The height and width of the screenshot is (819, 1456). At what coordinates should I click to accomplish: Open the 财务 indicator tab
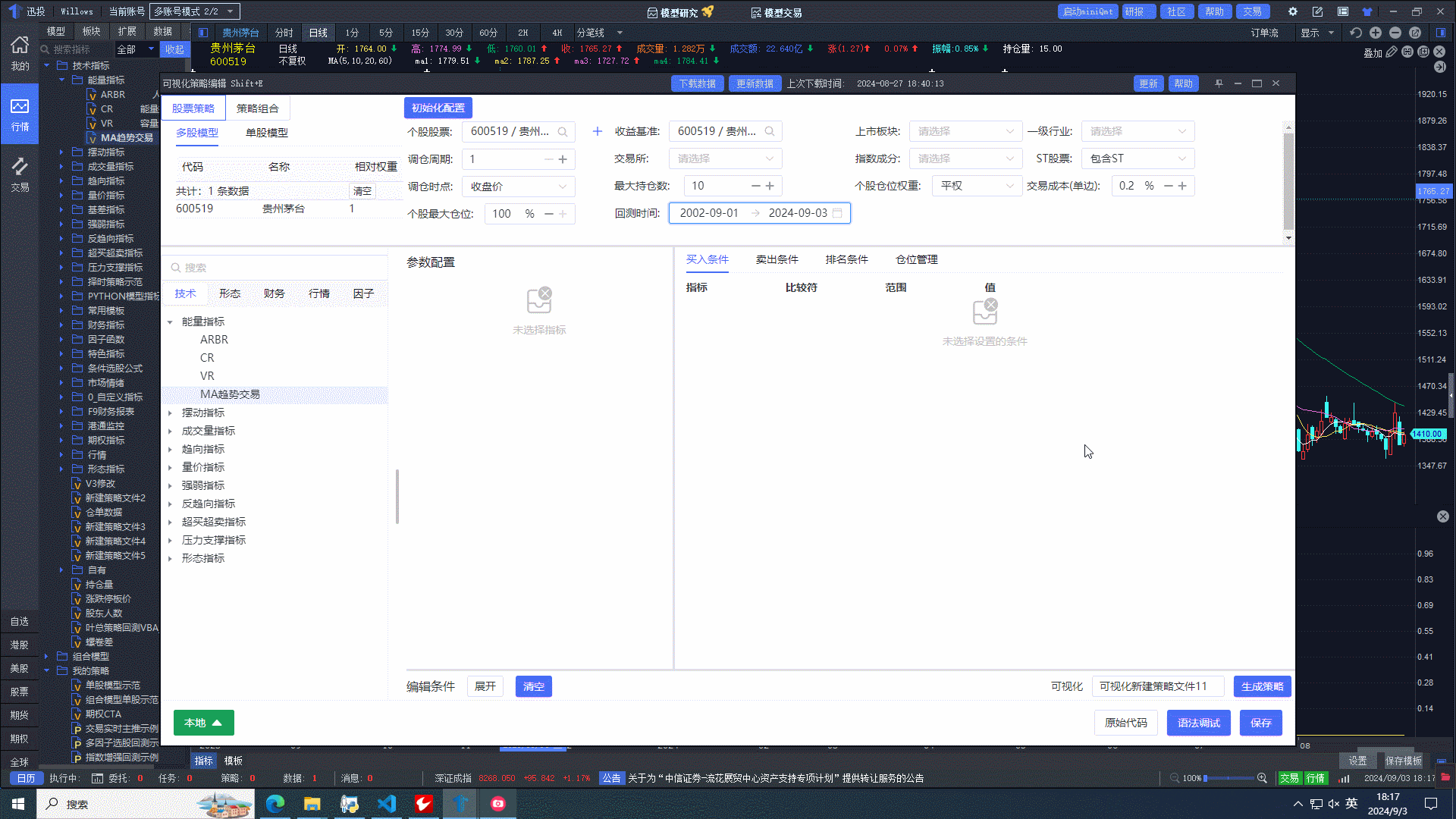(x=274, y=293)
